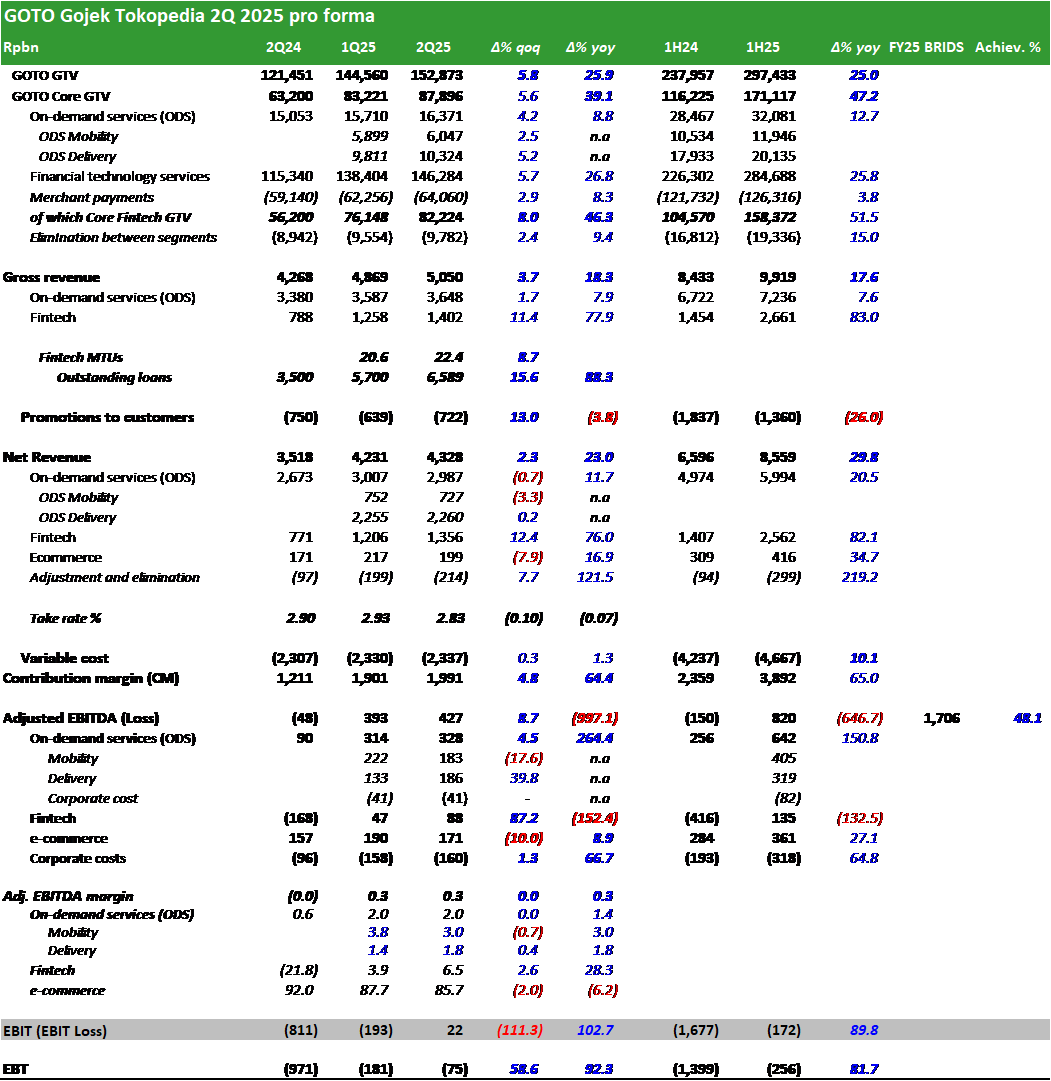Image resolution: width=1051 pixels, height=1081 pixels.
Task: Select 'Contribution margin (CM)' row label
Action: (91, 678)
